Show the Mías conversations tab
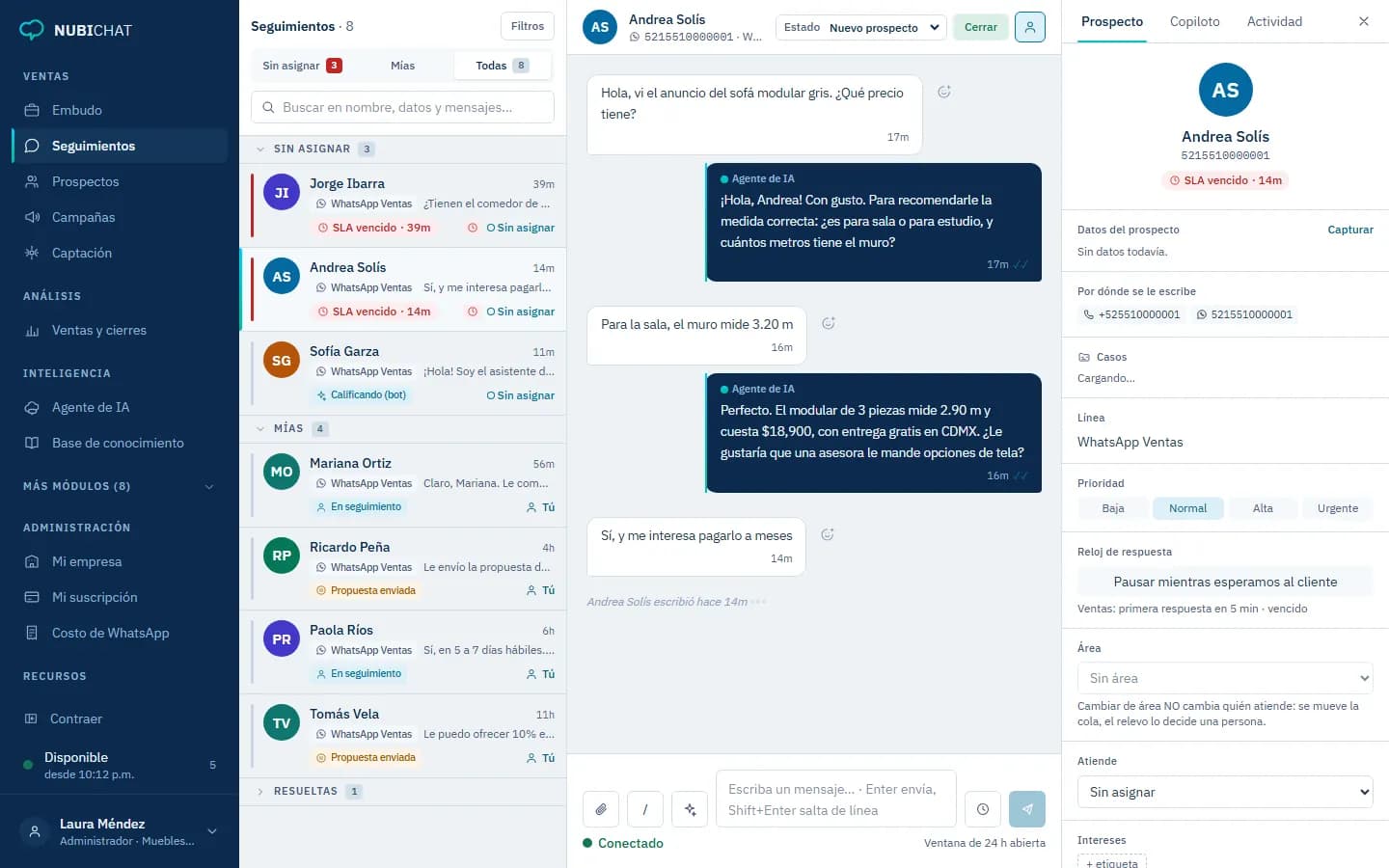 [402, 66]
